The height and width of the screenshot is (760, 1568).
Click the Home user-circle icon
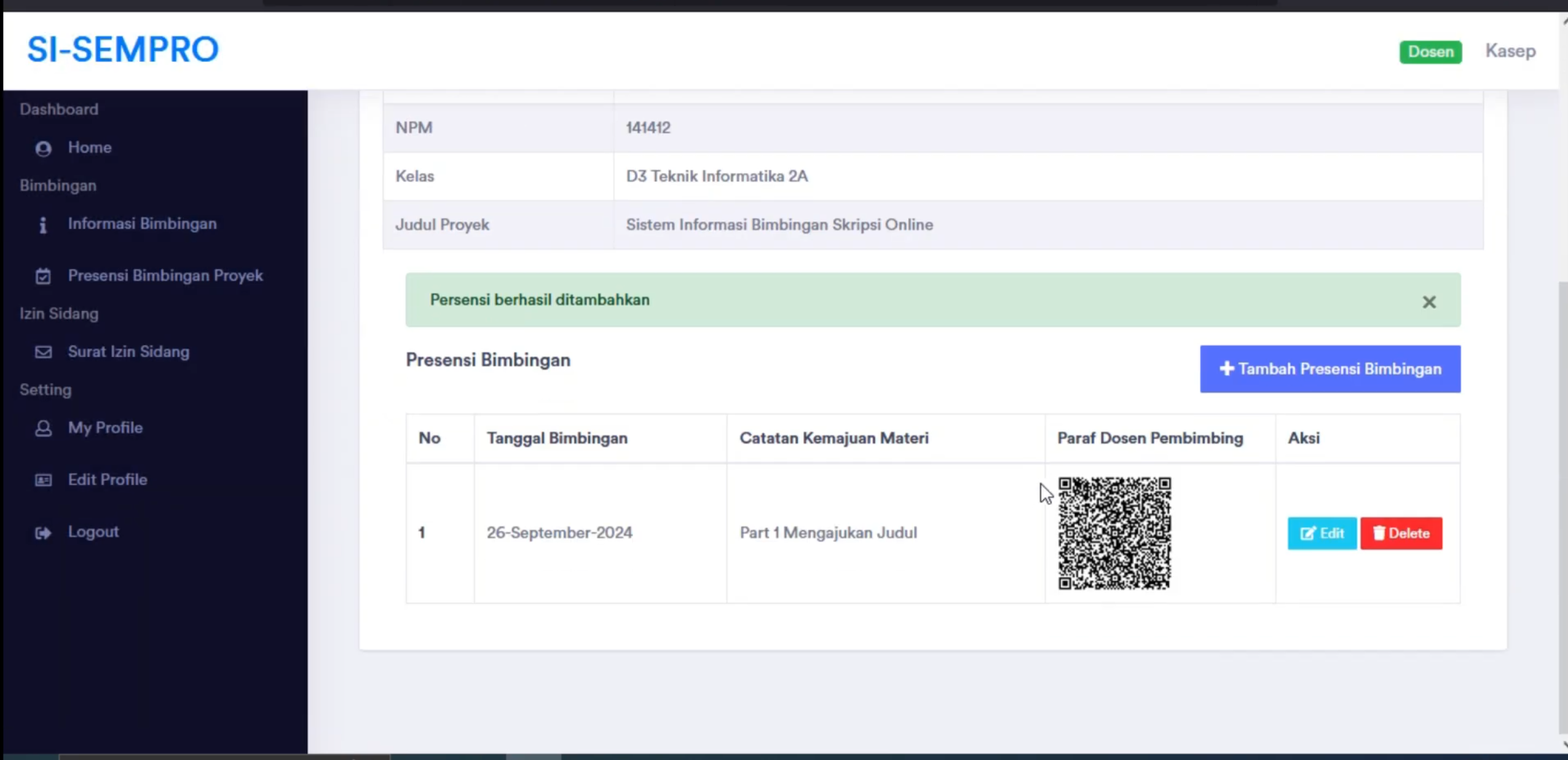[43, 148]
